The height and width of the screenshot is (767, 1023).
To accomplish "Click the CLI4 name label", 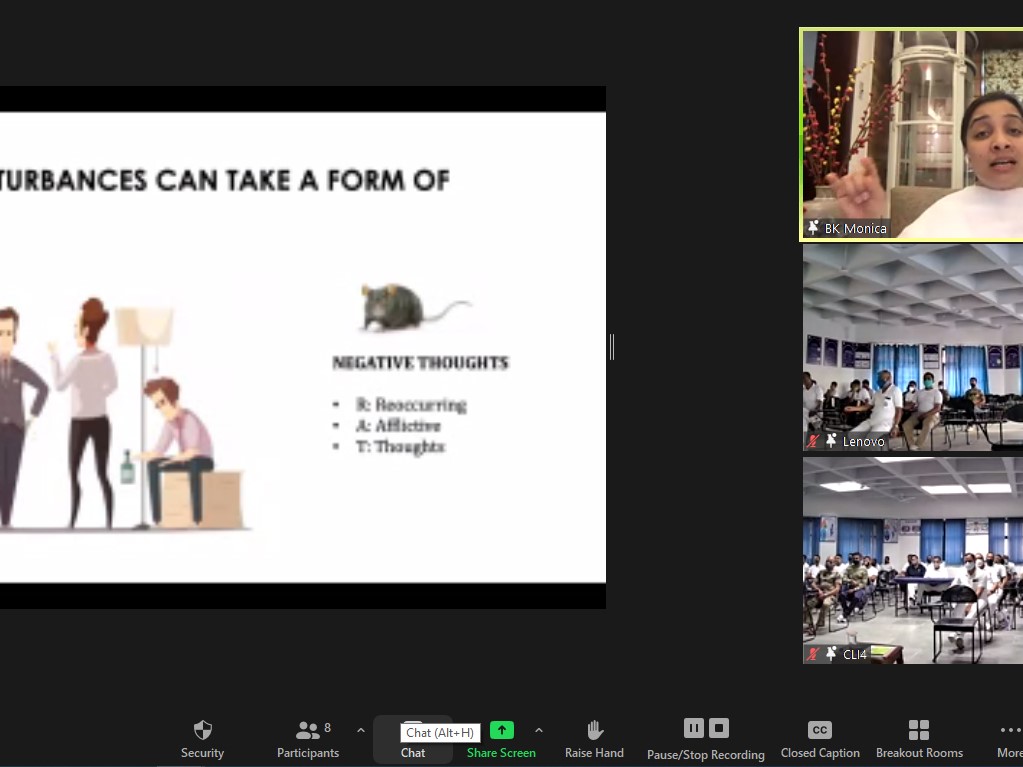I will tap(854, 654).
